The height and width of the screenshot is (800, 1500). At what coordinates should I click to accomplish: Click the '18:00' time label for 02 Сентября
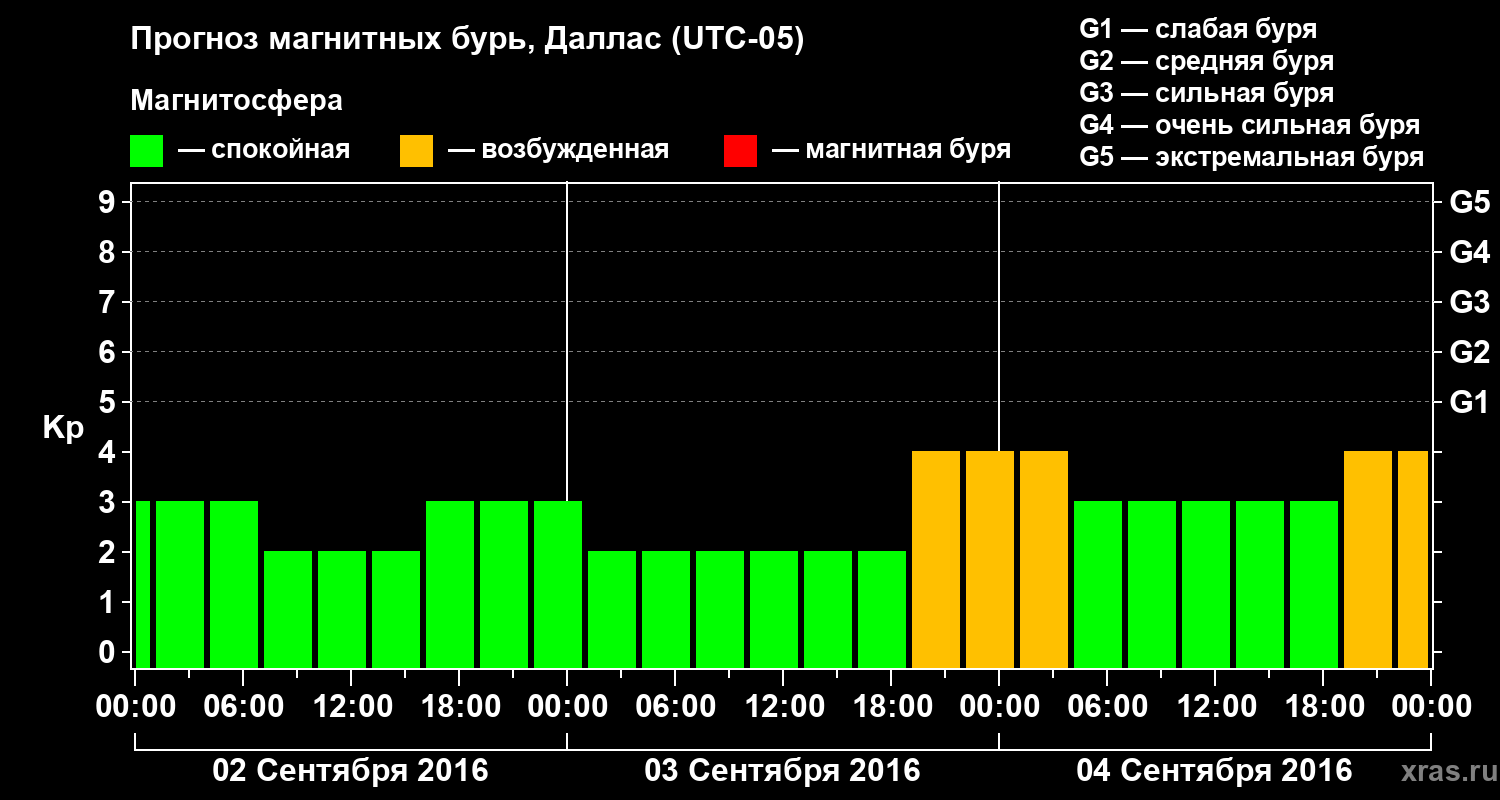click(459, 707)
